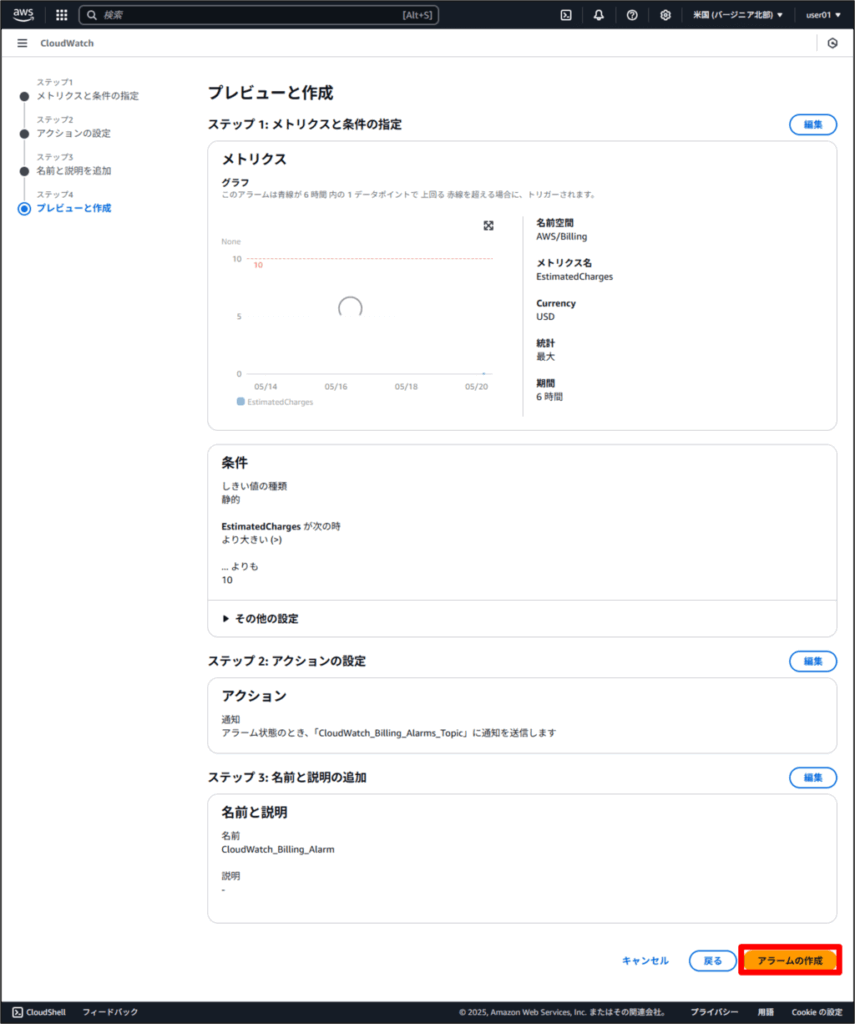The width and height of the screenshot is (855, 1024).
Task: Click graph date label 05/16
Action: click(336, 387)
